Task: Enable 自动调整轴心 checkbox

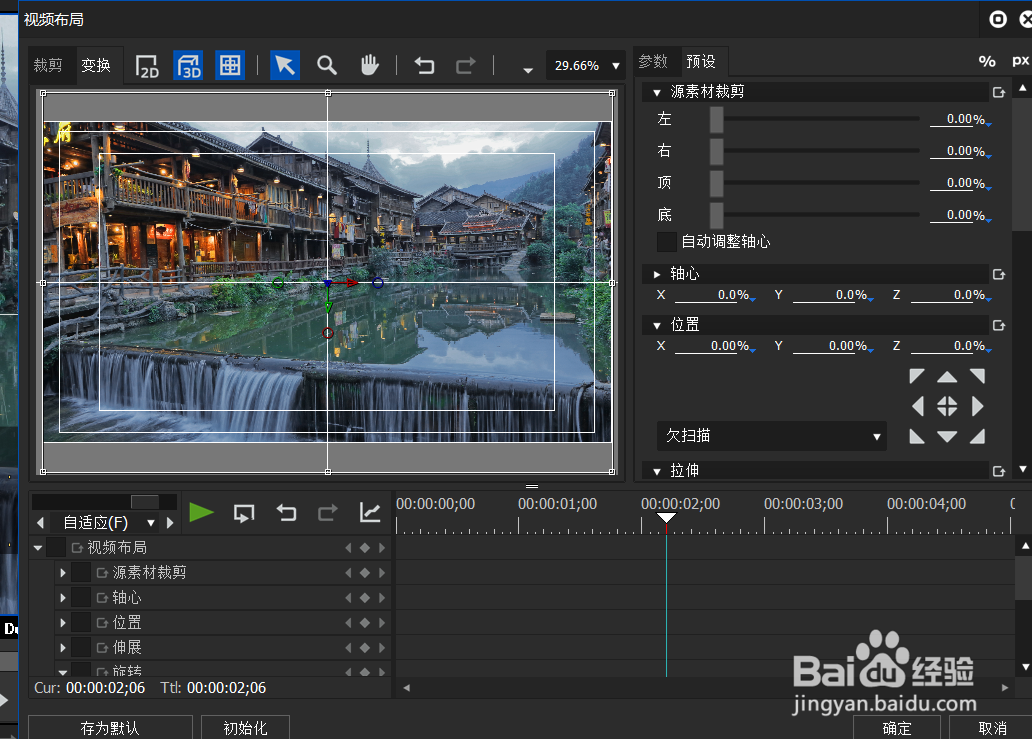Action: (667, 242)
